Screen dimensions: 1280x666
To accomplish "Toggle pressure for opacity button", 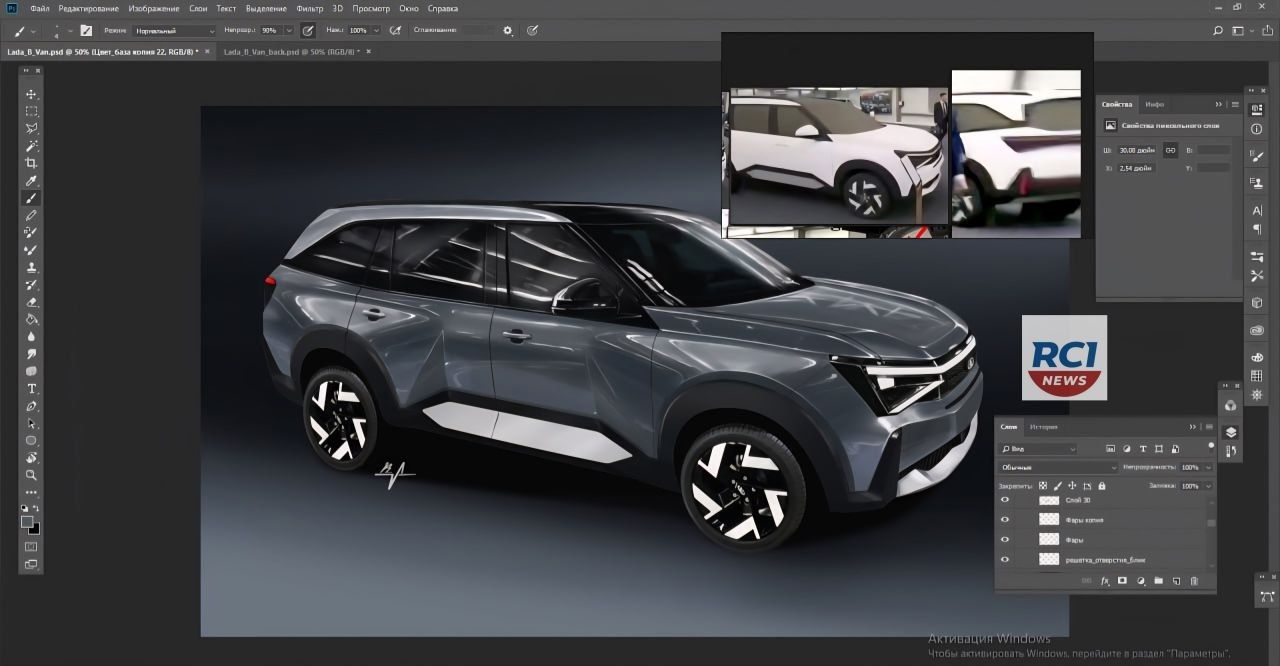I will tap(308, 30).
